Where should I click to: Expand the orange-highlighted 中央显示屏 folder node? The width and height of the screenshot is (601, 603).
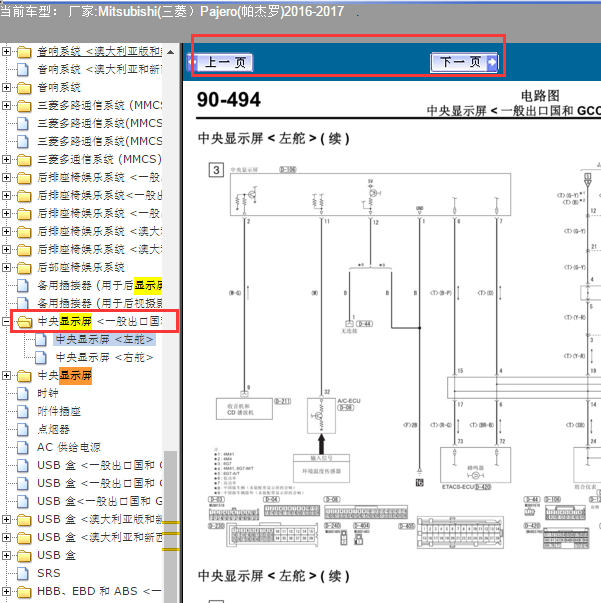pyautogui.click(x=6, y=375)
